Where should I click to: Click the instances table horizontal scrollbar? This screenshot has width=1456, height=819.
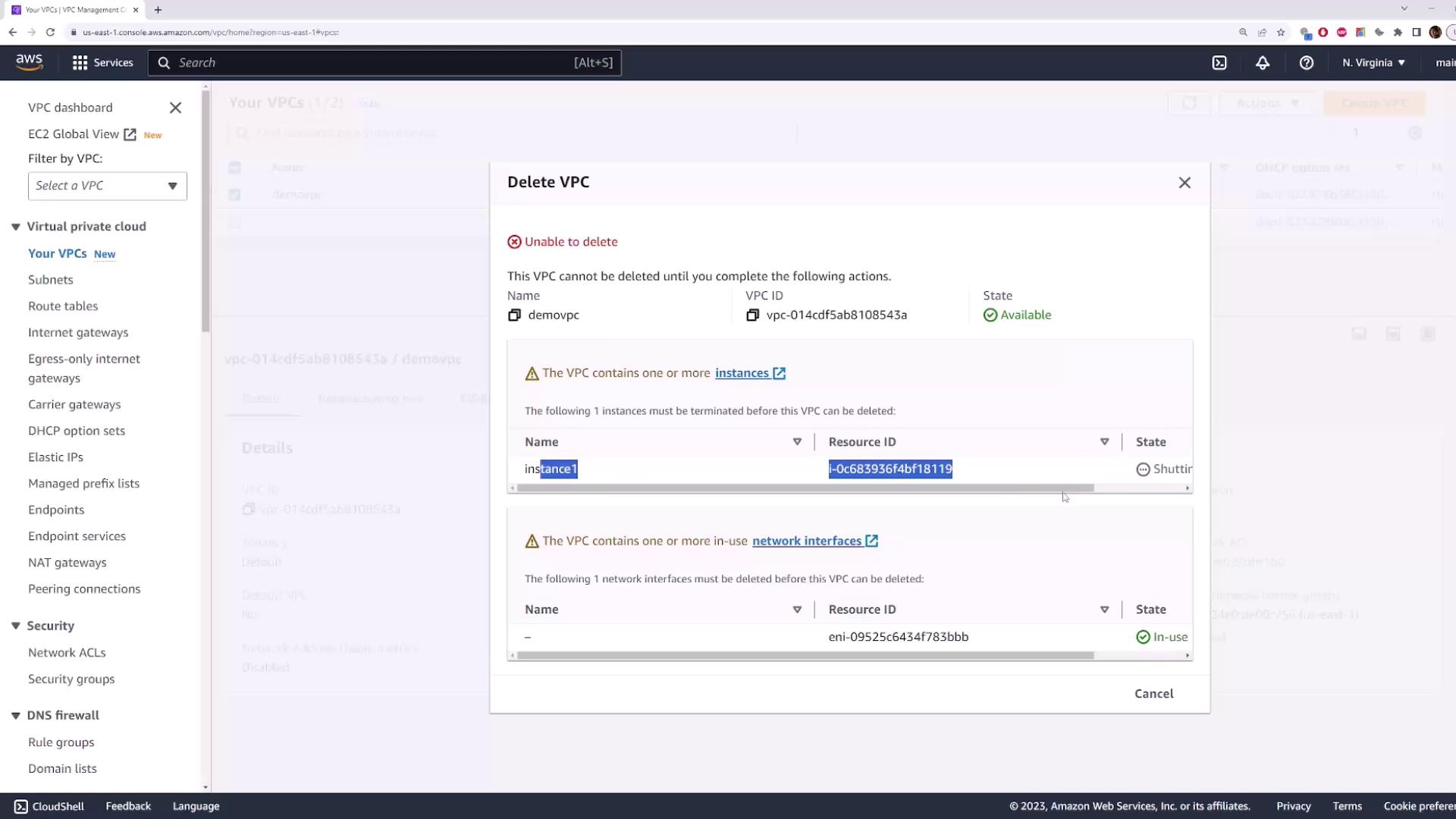(x=805, y=488)
